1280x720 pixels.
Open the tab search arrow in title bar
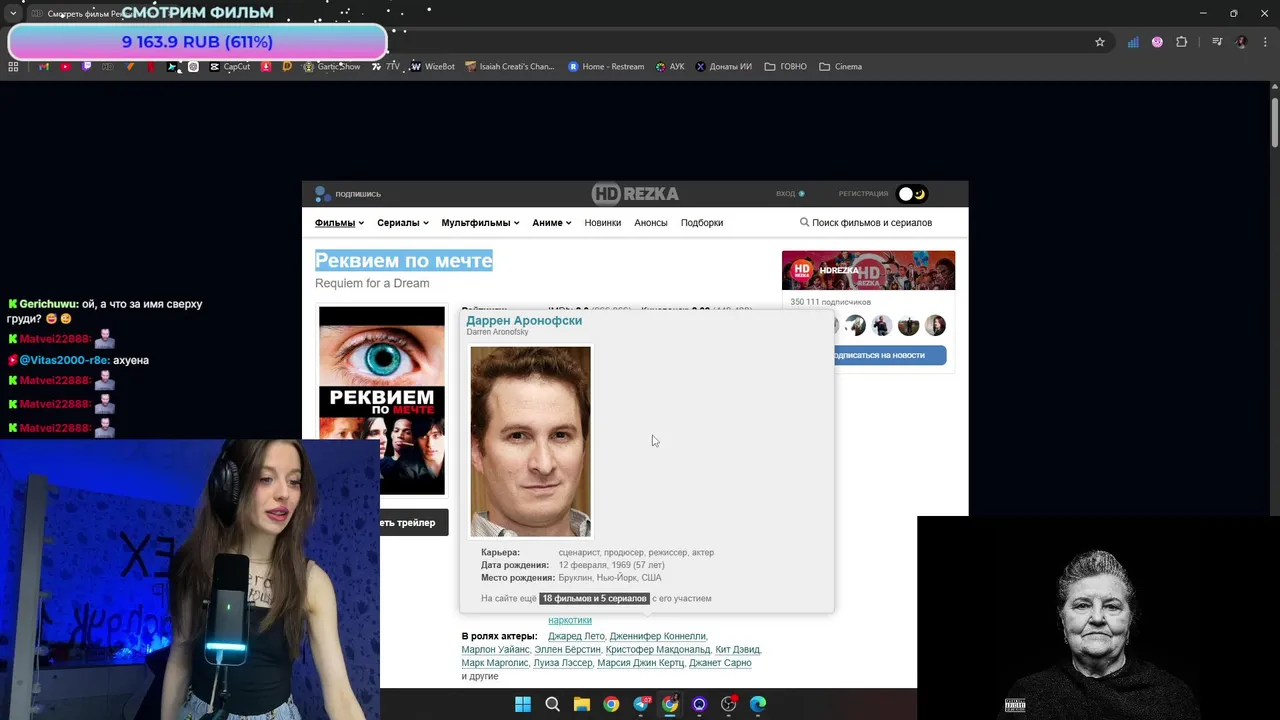(12, 14)
